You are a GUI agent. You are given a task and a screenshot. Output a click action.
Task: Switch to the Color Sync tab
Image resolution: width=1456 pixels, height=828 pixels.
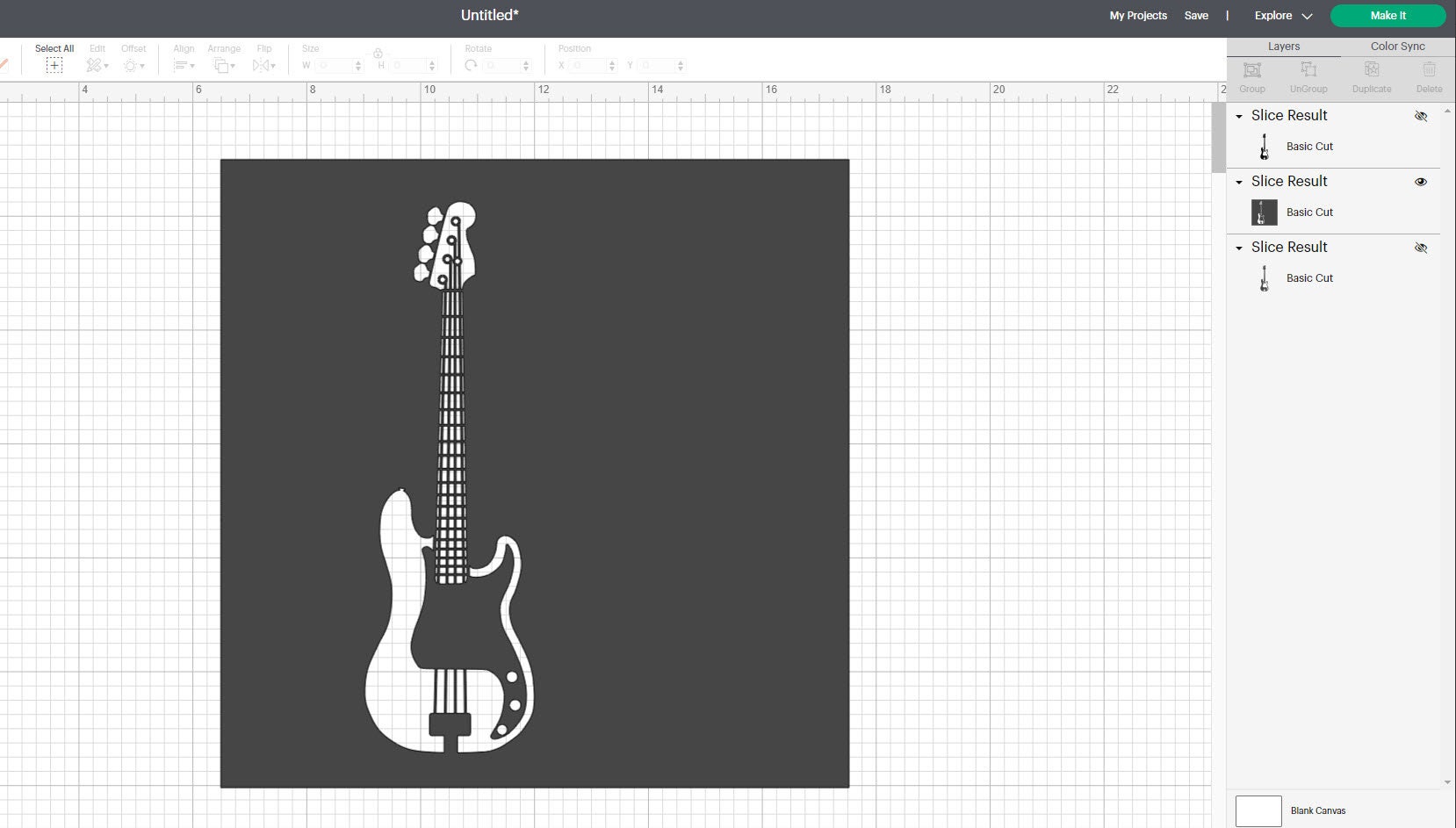[1395, 46]
